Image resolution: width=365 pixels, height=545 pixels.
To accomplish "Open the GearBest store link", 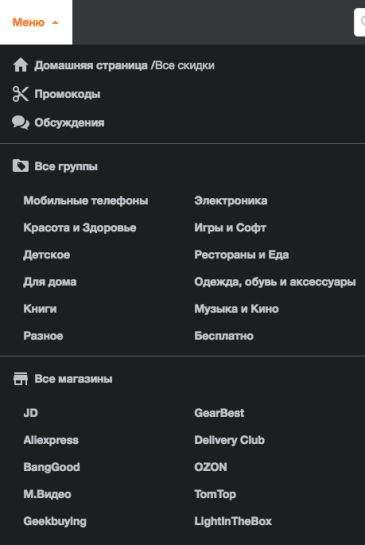I will pyautogui.click(x=219, y=413).
